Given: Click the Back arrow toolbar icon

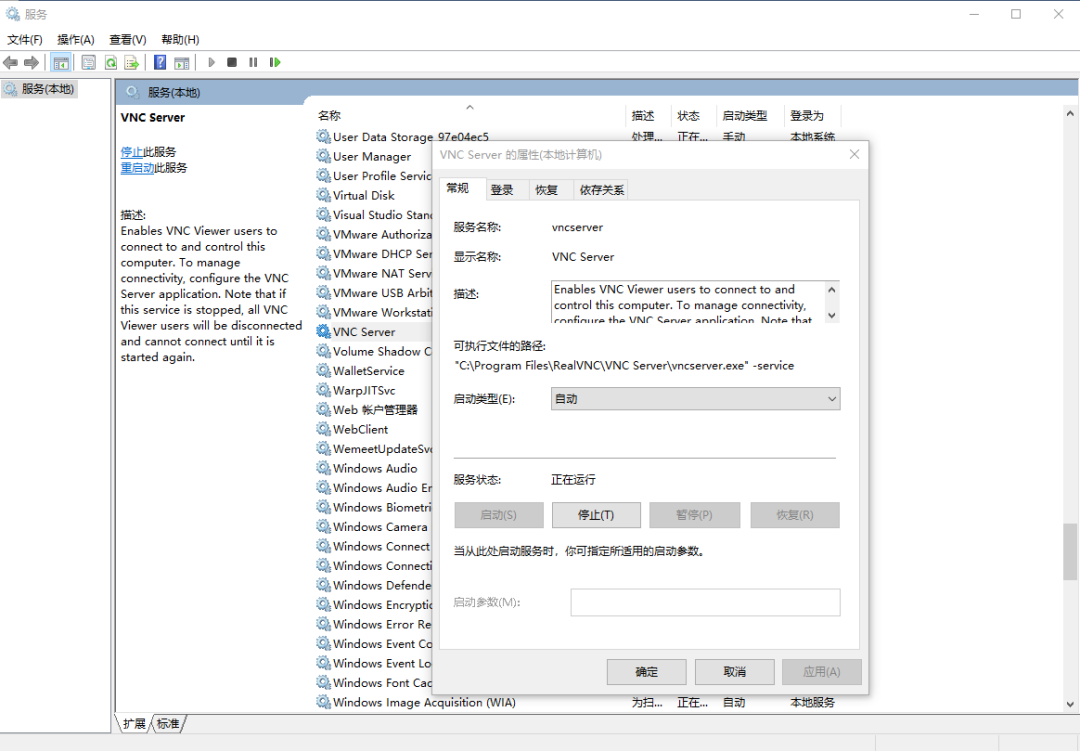Looking at the screenshot, I should point(10,63).
